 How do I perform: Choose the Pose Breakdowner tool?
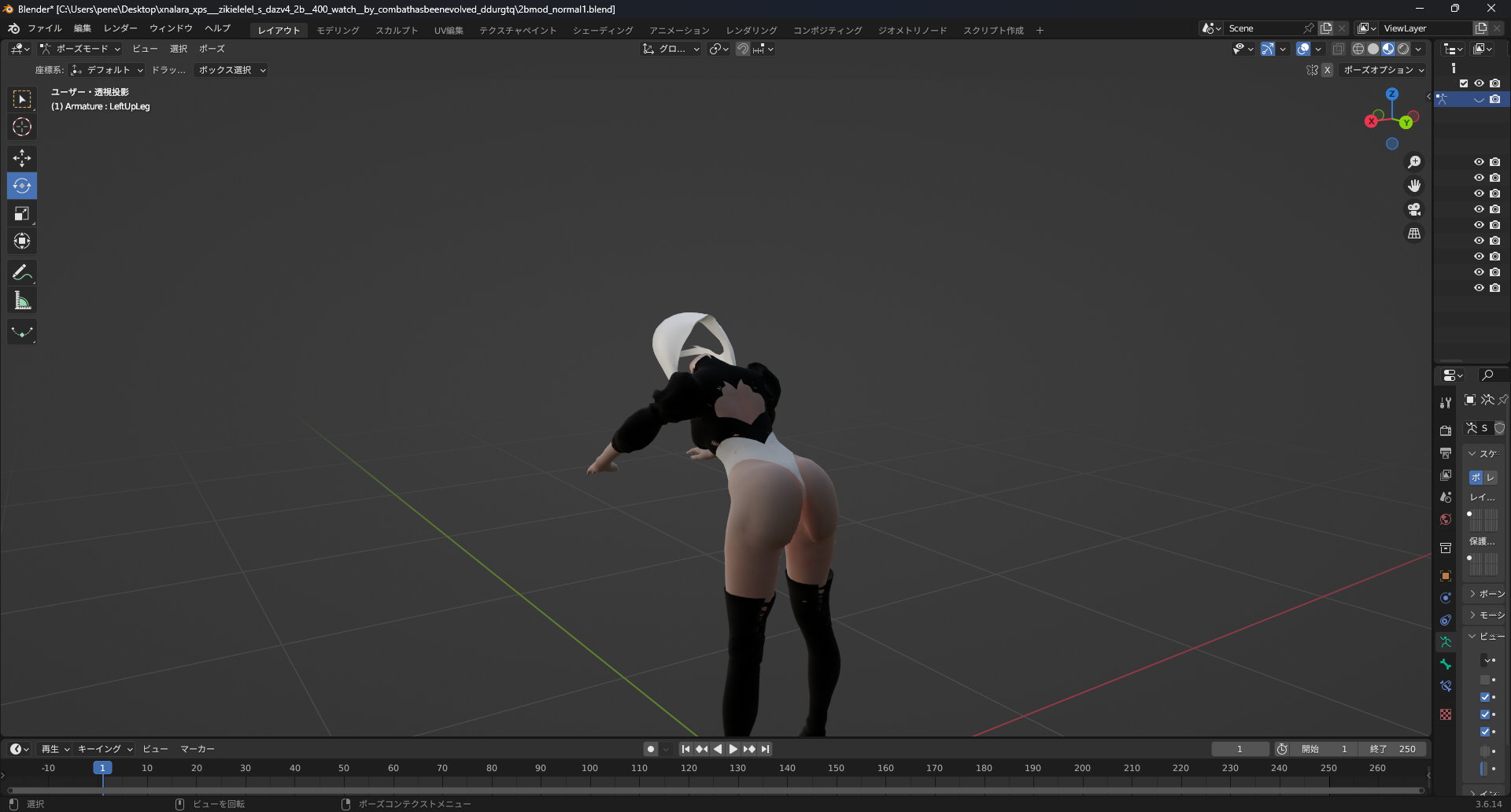click(22, 332)
